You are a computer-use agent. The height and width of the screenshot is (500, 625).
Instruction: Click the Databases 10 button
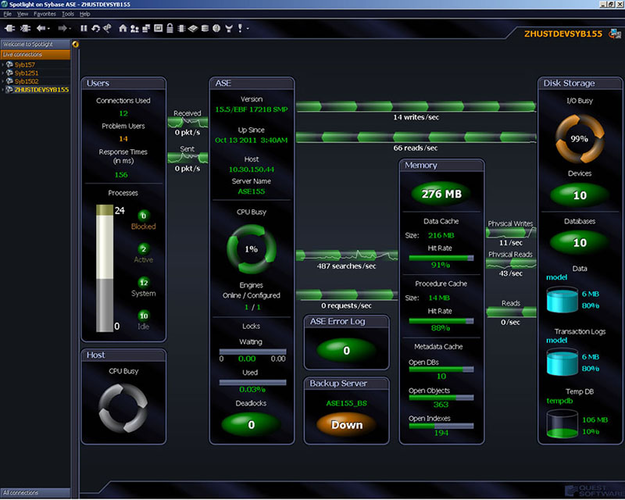point(580,242)
